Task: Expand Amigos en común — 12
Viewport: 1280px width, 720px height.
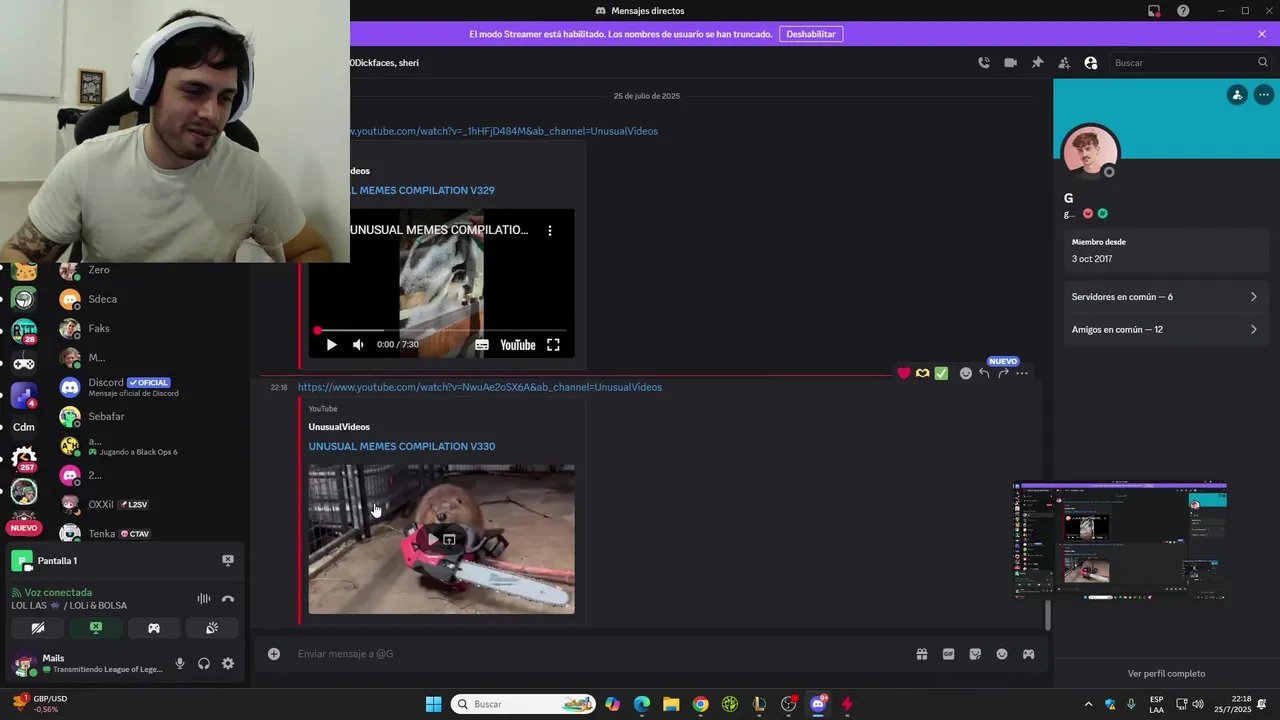Action: coord(1165,329)
